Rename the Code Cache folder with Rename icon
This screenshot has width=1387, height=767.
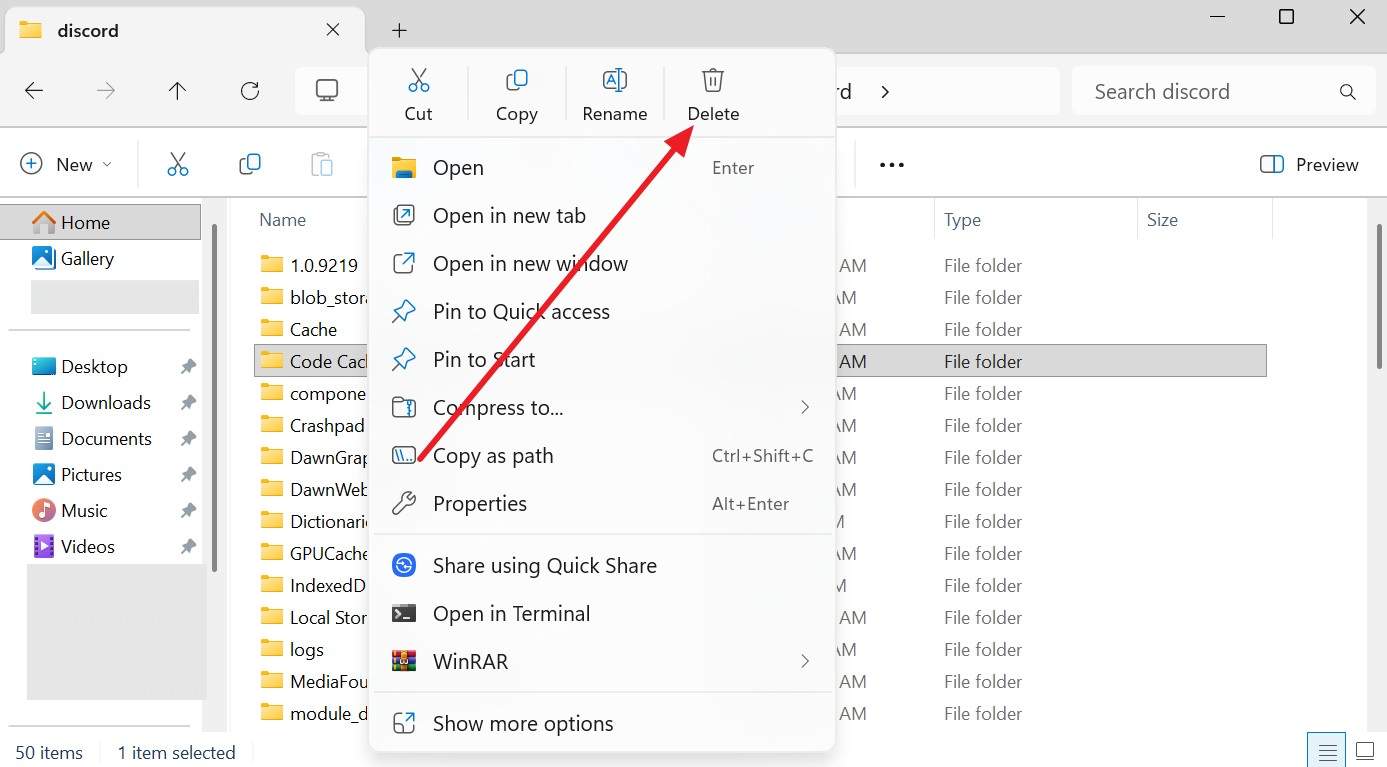coord(614,93)
